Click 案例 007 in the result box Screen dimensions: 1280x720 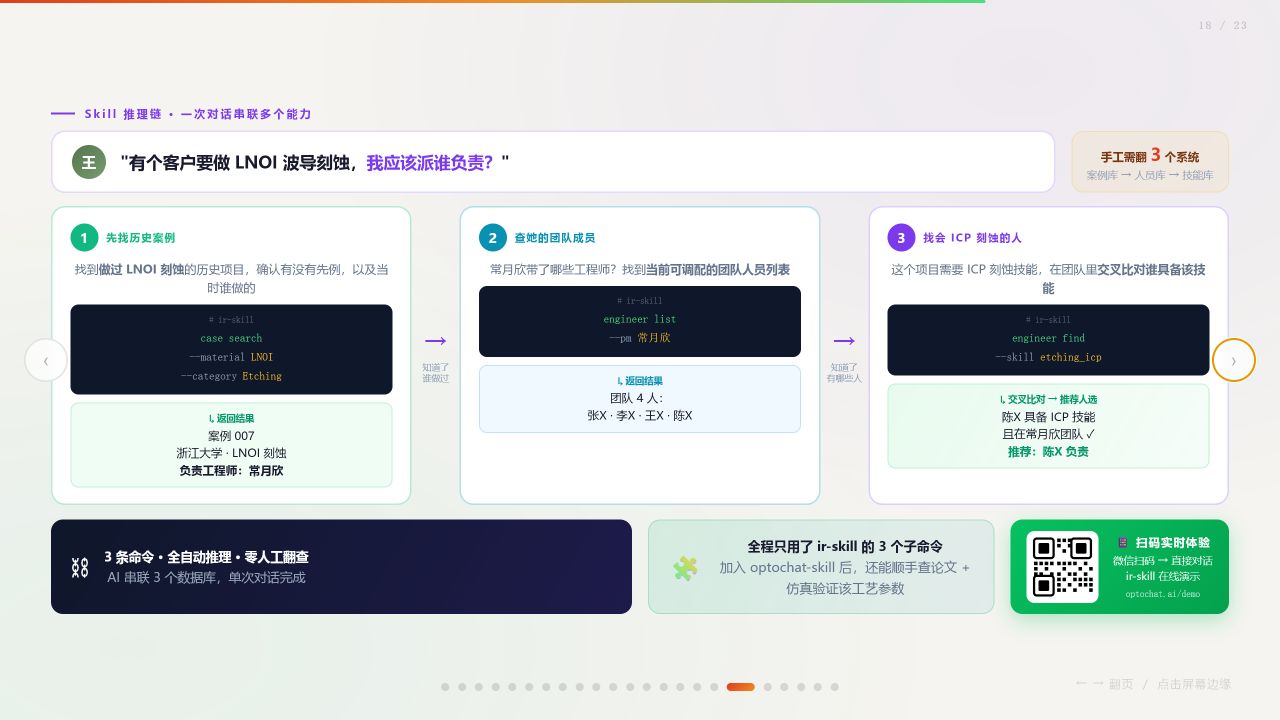tap(231, 436)
